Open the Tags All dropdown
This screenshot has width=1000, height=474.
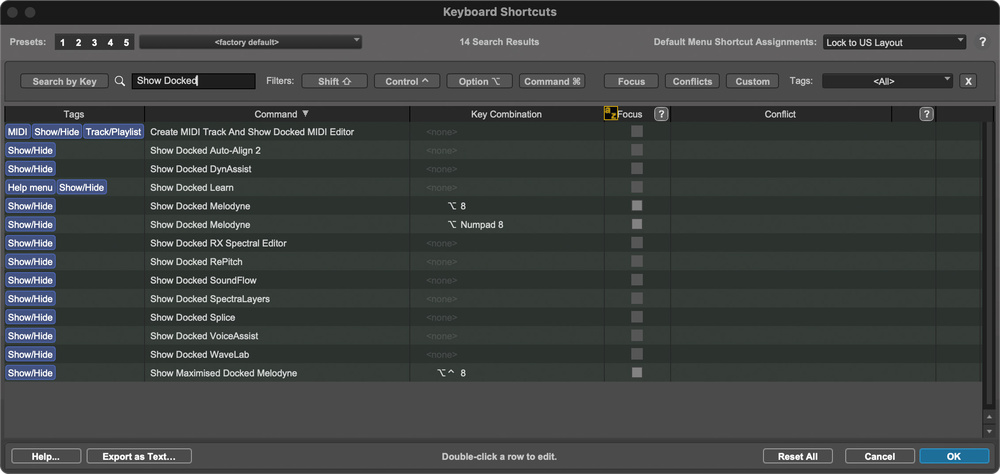[x=888, y=81]
